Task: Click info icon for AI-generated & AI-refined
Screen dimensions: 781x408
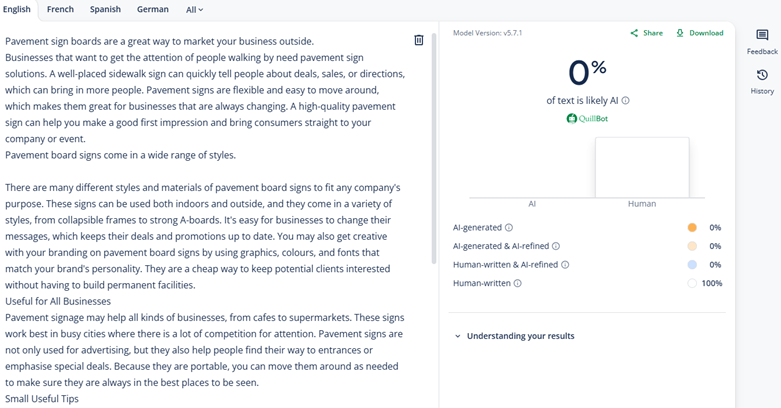Action: click(x=556, y=246)
